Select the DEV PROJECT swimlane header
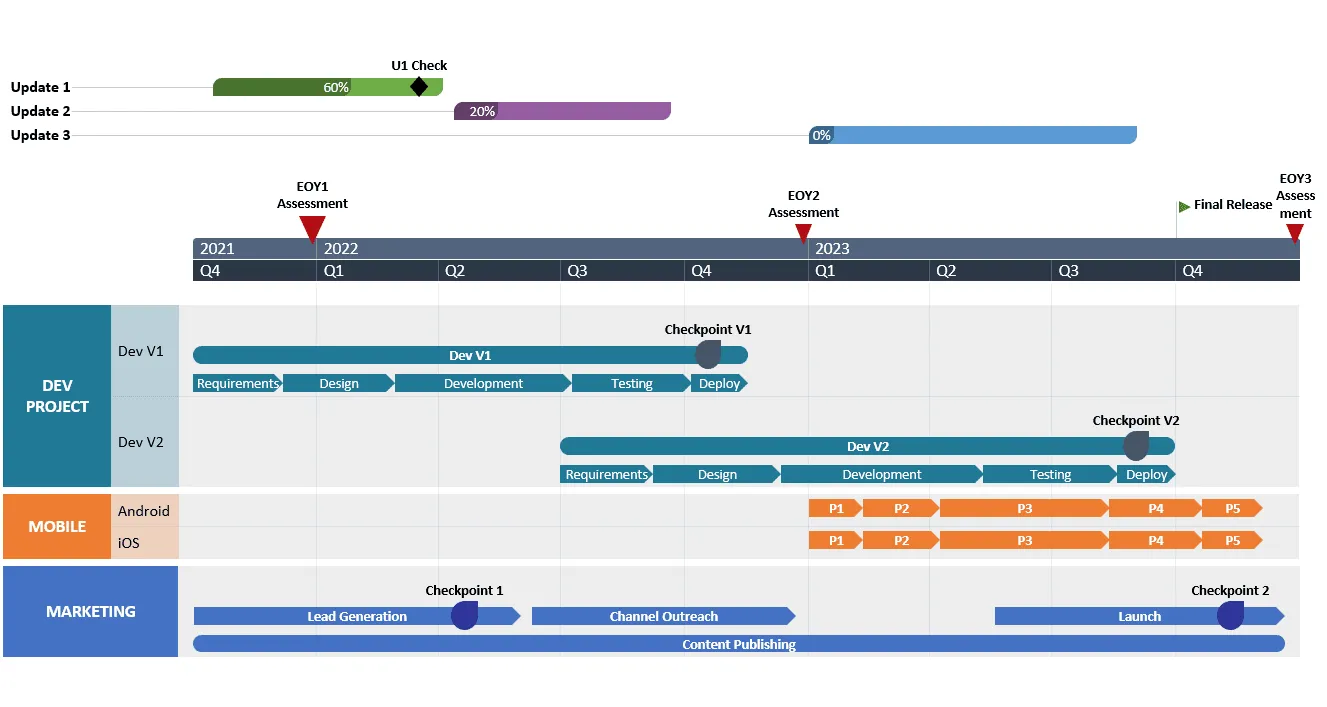1327x707 pixels. pyautogui.click(x=57, y=396)
